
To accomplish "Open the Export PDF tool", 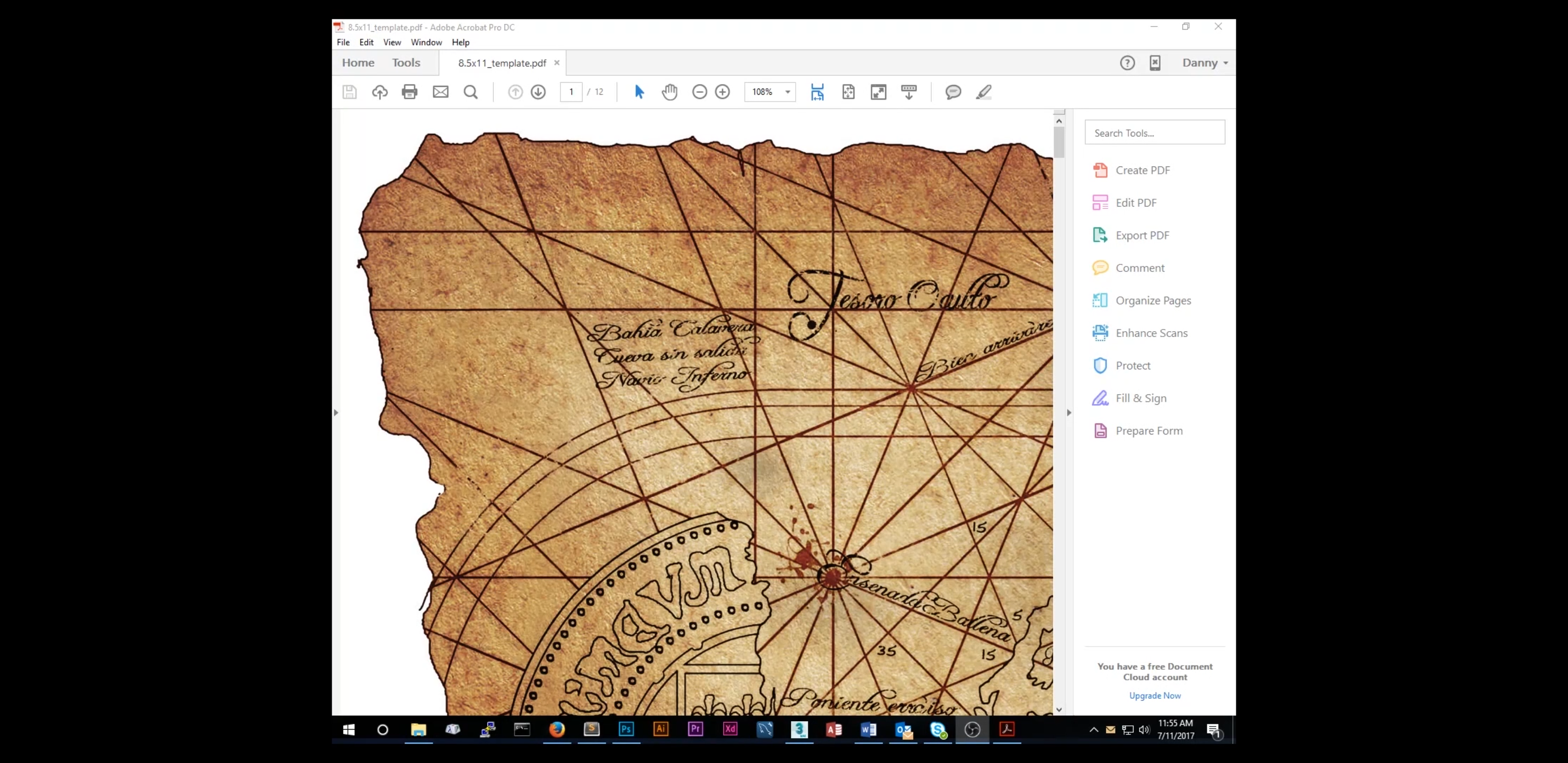I will pos(1142,235).
